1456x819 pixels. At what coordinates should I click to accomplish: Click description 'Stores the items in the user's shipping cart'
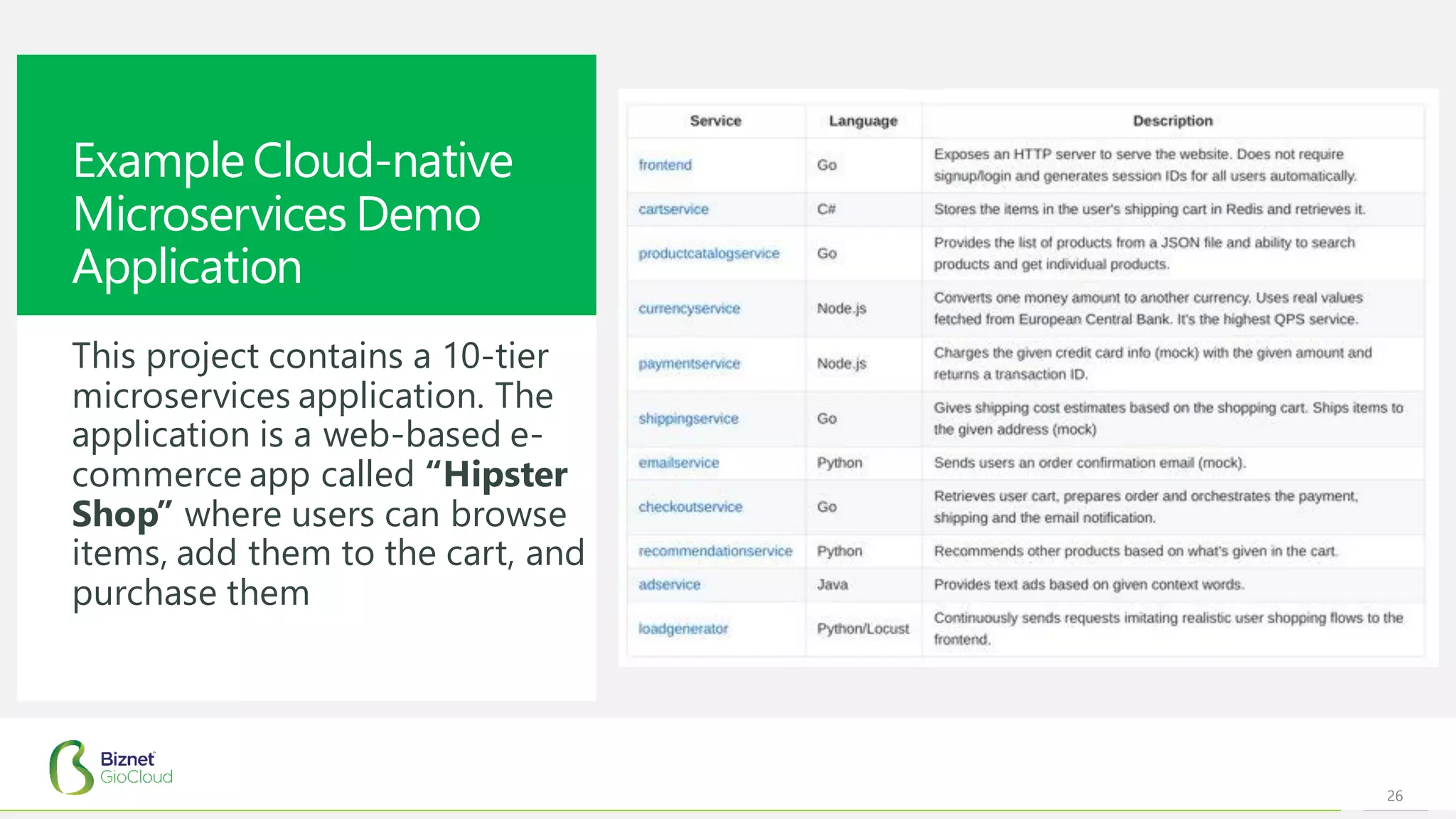[1150, 209]
